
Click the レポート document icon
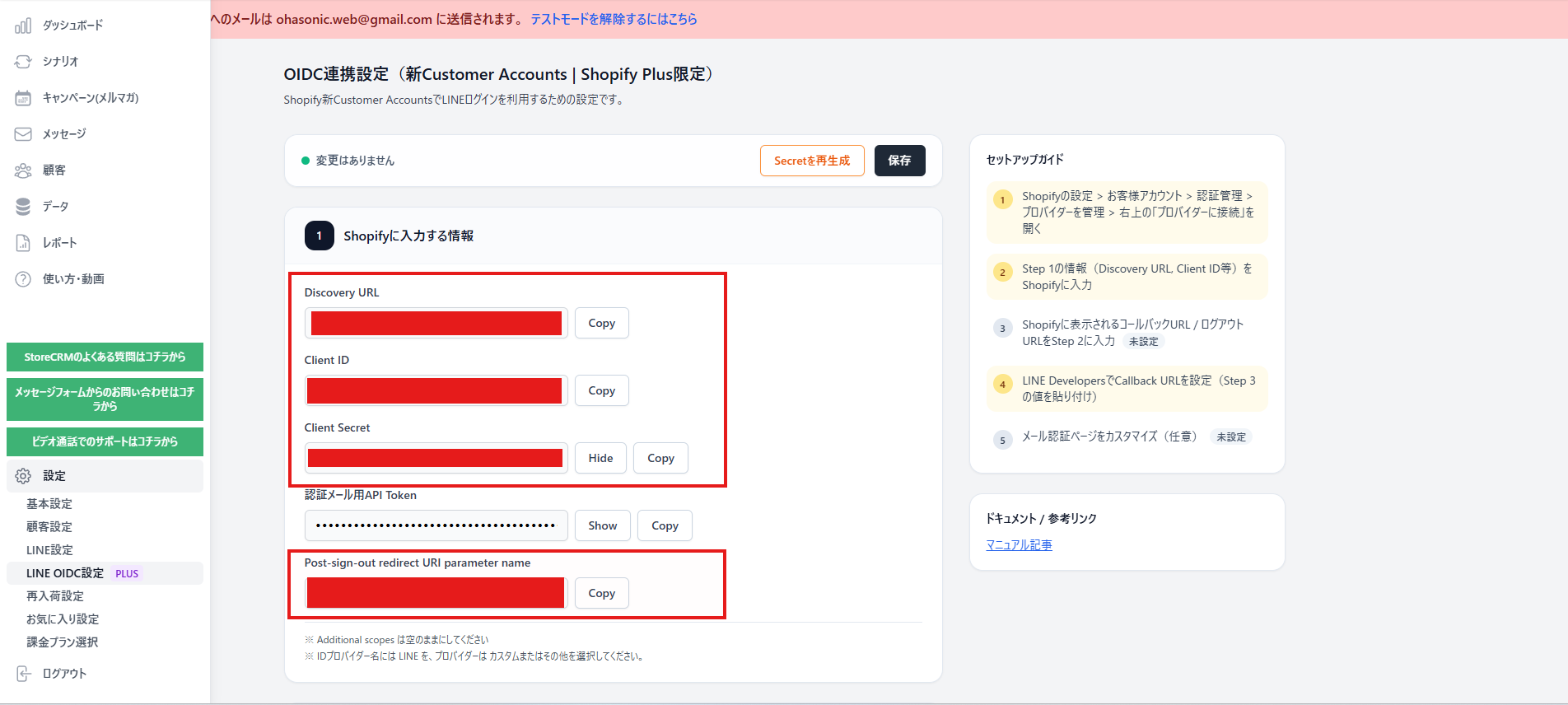pos(23,243)
